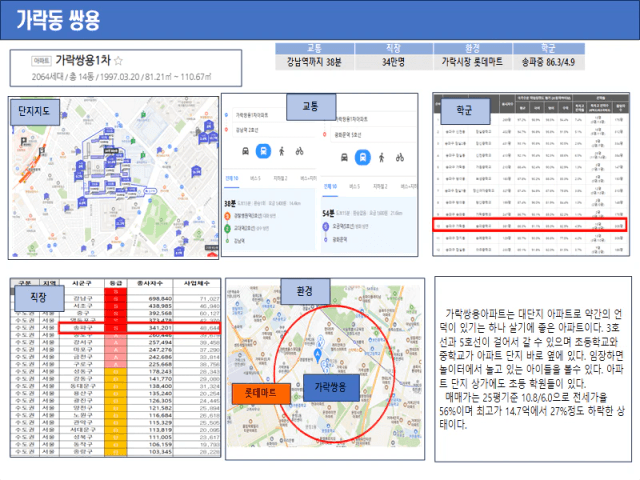Select the car icon in the 강남역 route panel
640x480 pixels.
pyautogui.click(x=245, y=151)
